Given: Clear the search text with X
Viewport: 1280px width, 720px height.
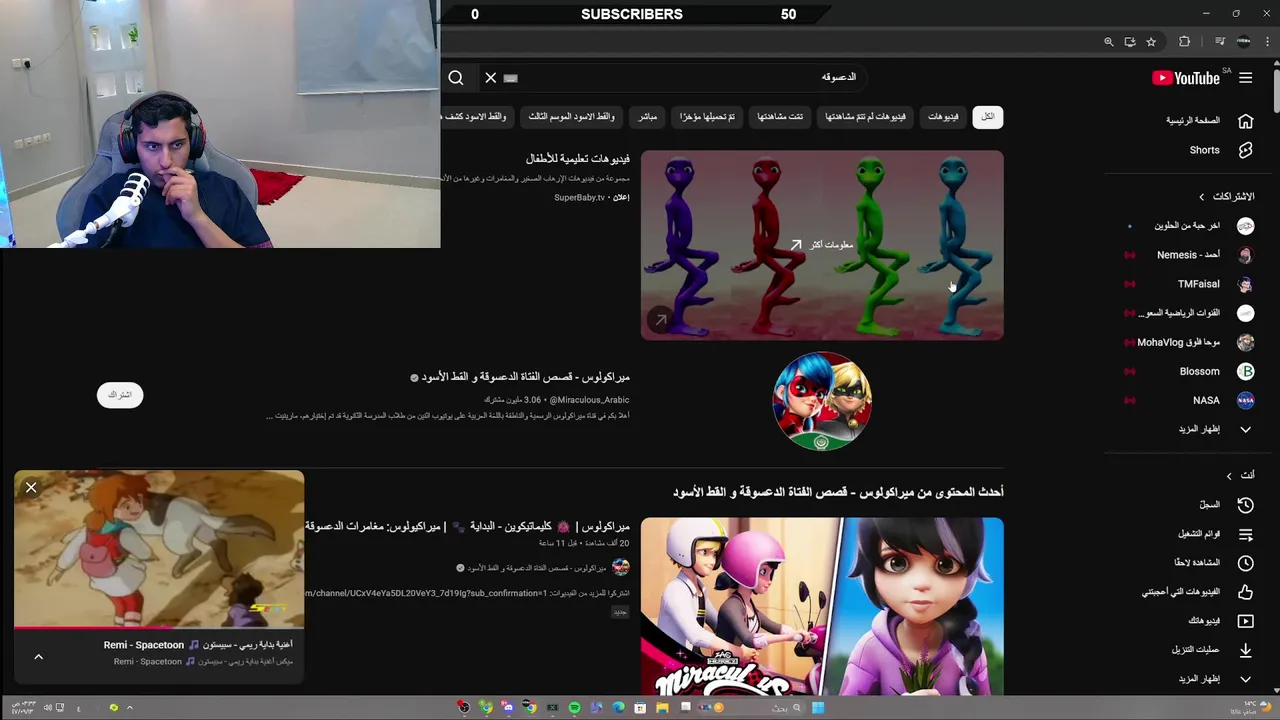Looking at the screenshot, I should click(491, 78).
